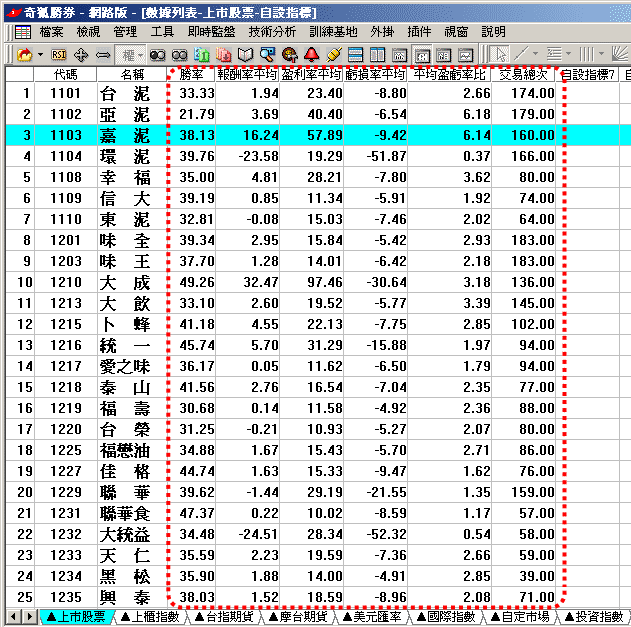The image size is (631, 627).
Task: Click the yellow plug connector icon
Action: pyautogui.click(x=334, y=55)
